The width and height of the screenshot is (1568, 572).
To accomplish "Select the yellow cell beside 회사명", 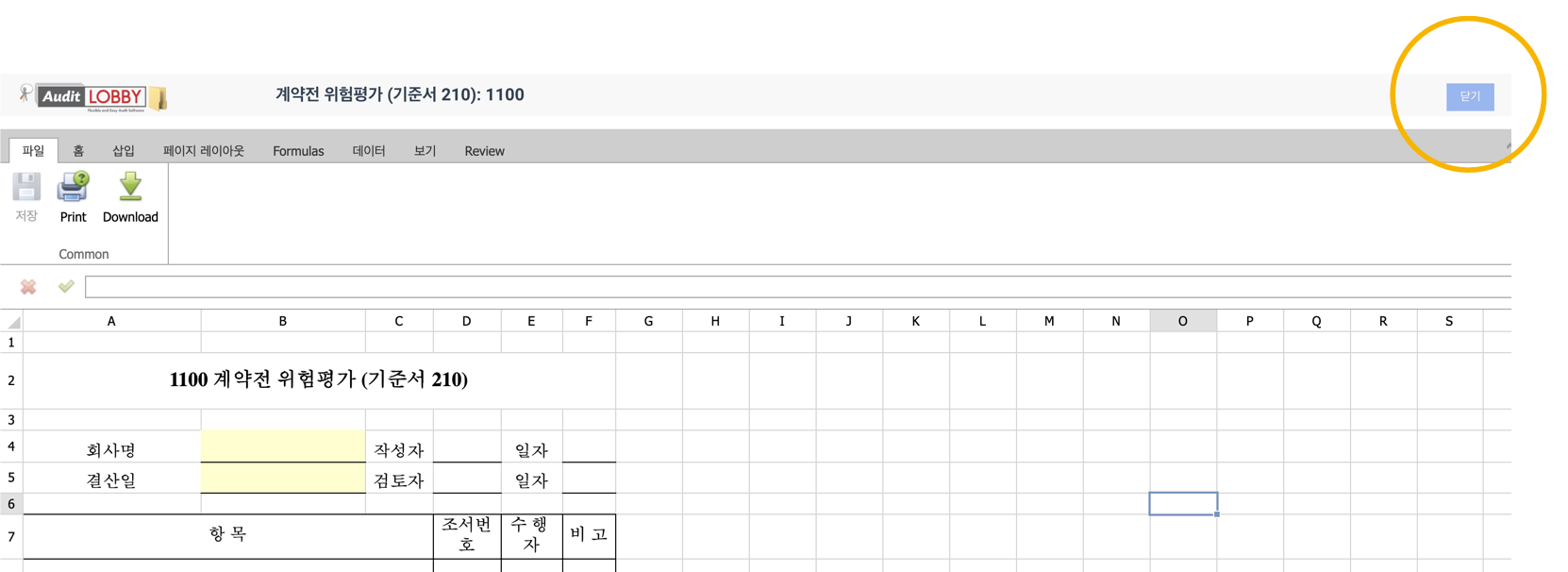I will pyautogui.click(x=283, y=447).
